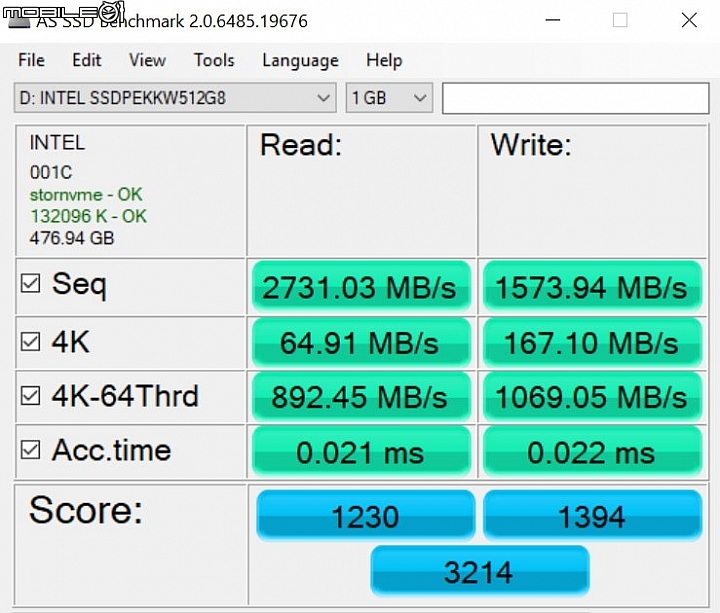Maximize the AS SSD Benchmark window

click(x=620, y=20)
